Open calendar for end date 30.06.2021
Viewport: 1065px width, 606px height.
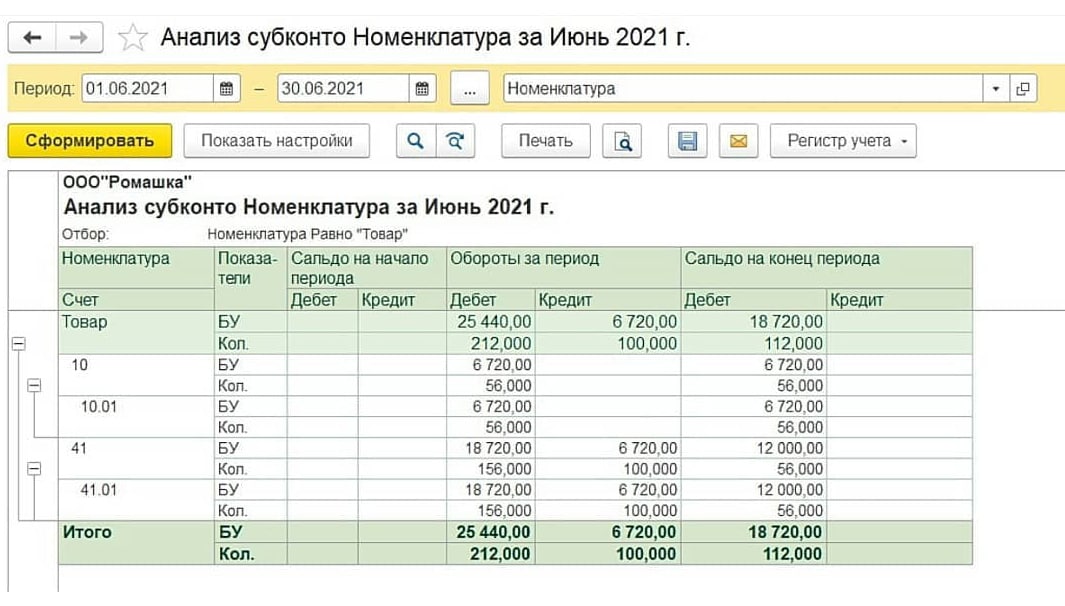pos(422,88)
